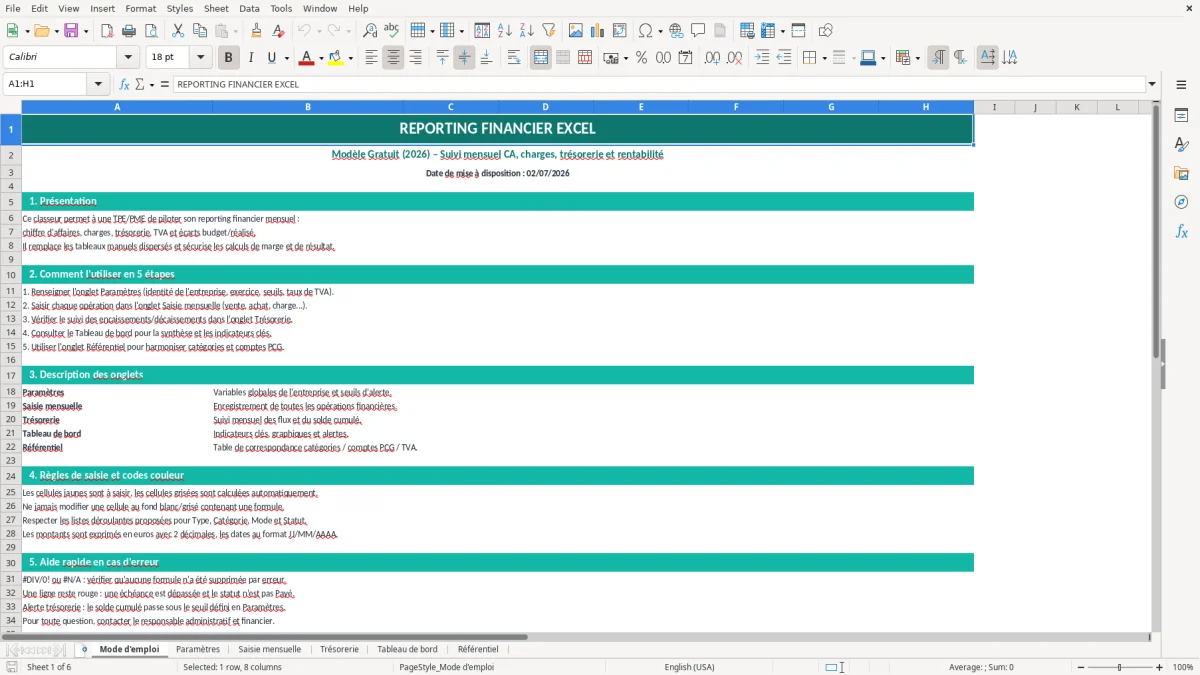Image resolution: width=1200 pixels, height=675 pixels.
Task: Click the zoom out minus button
Action: coord(1079,667)
